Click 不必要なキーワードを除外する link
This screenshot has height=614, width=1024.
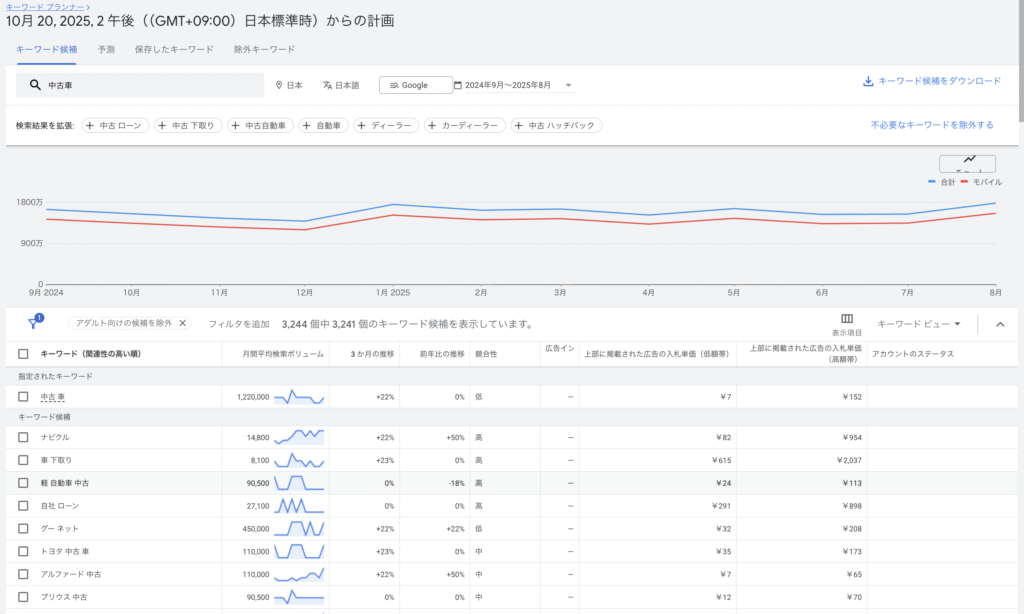931,126
